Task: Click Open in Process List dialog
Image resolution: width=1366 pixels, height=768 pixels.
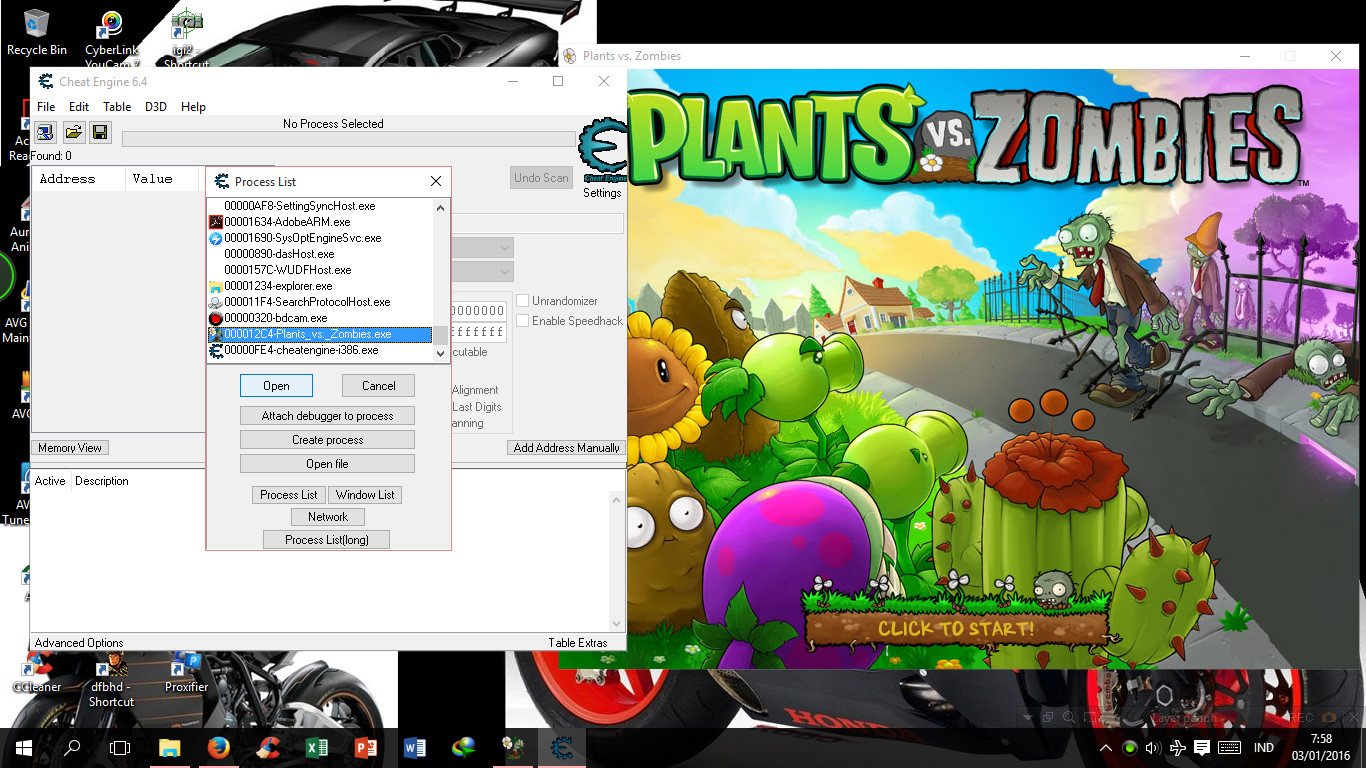Action: [276, 386]
